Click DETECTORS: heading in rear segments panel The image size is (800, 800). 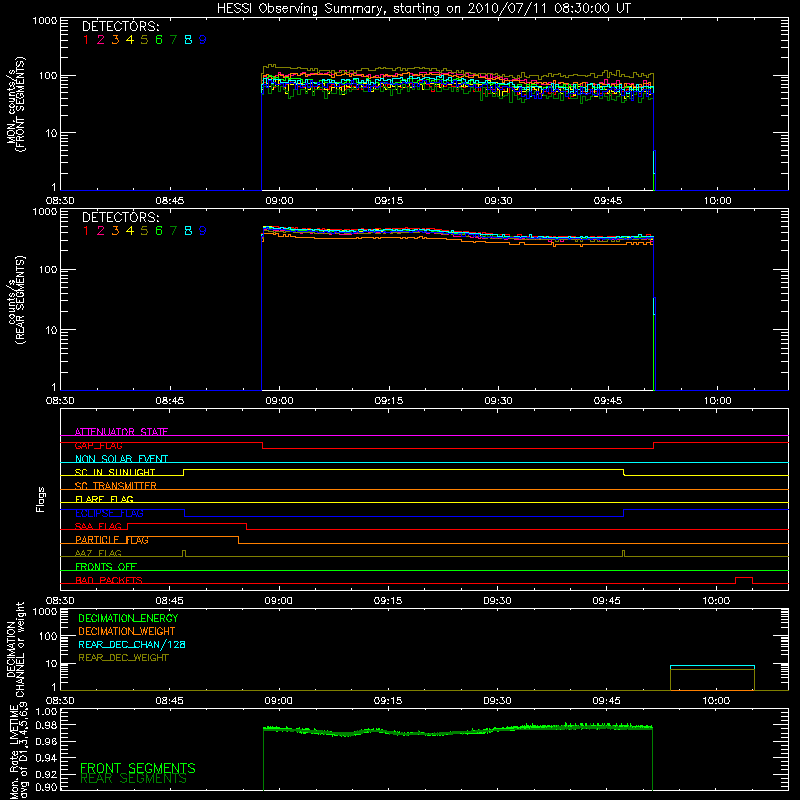120,217
